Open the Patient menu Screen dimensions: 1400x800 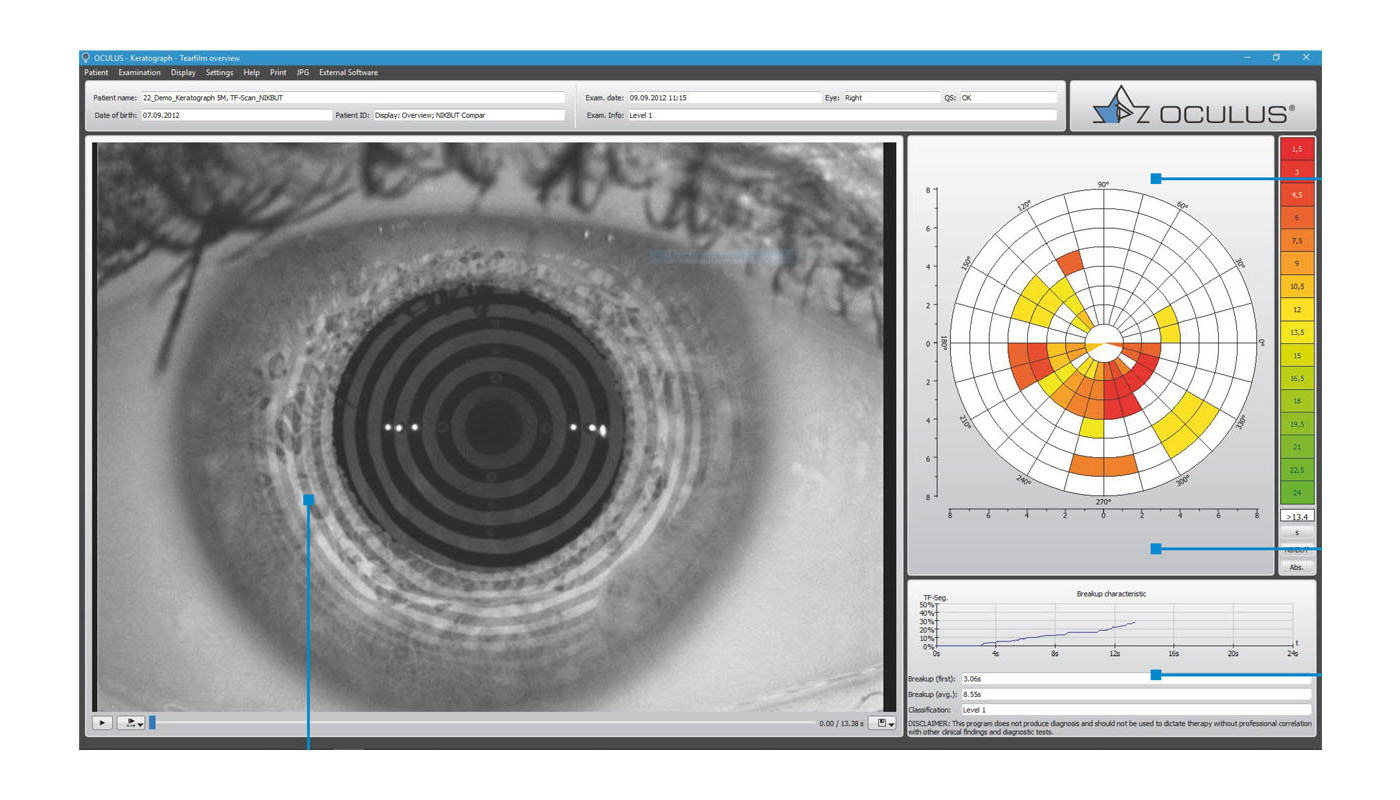96,73
